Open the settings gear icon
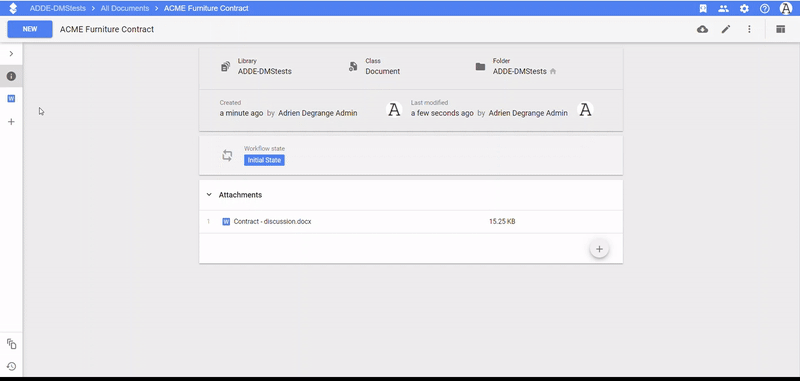This screenshot has width=800, height=381. coord(744,8)
